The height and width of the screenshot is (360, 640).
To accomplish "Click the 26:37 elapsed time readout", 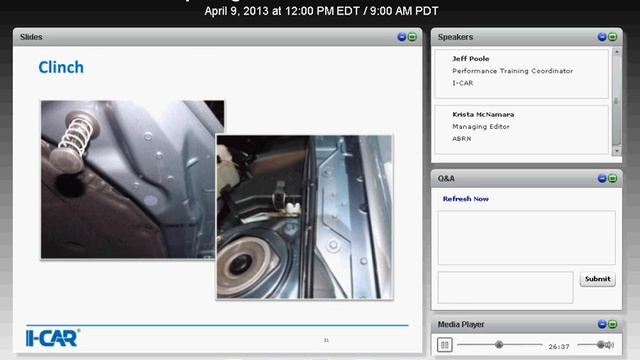I will 559,347.
